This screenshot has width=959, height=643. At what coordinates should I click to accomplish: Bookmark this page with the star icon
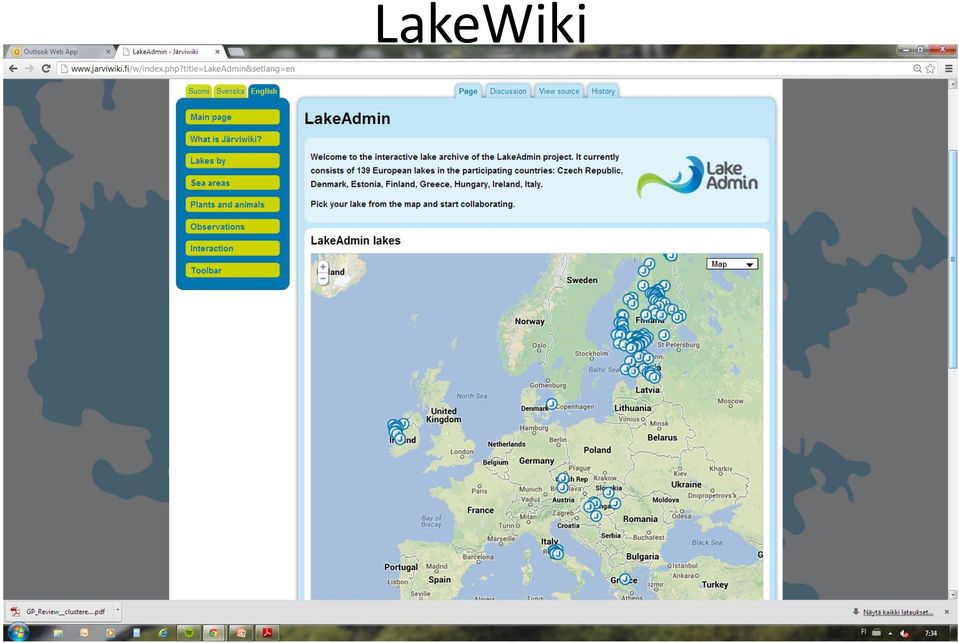point(930,69)
